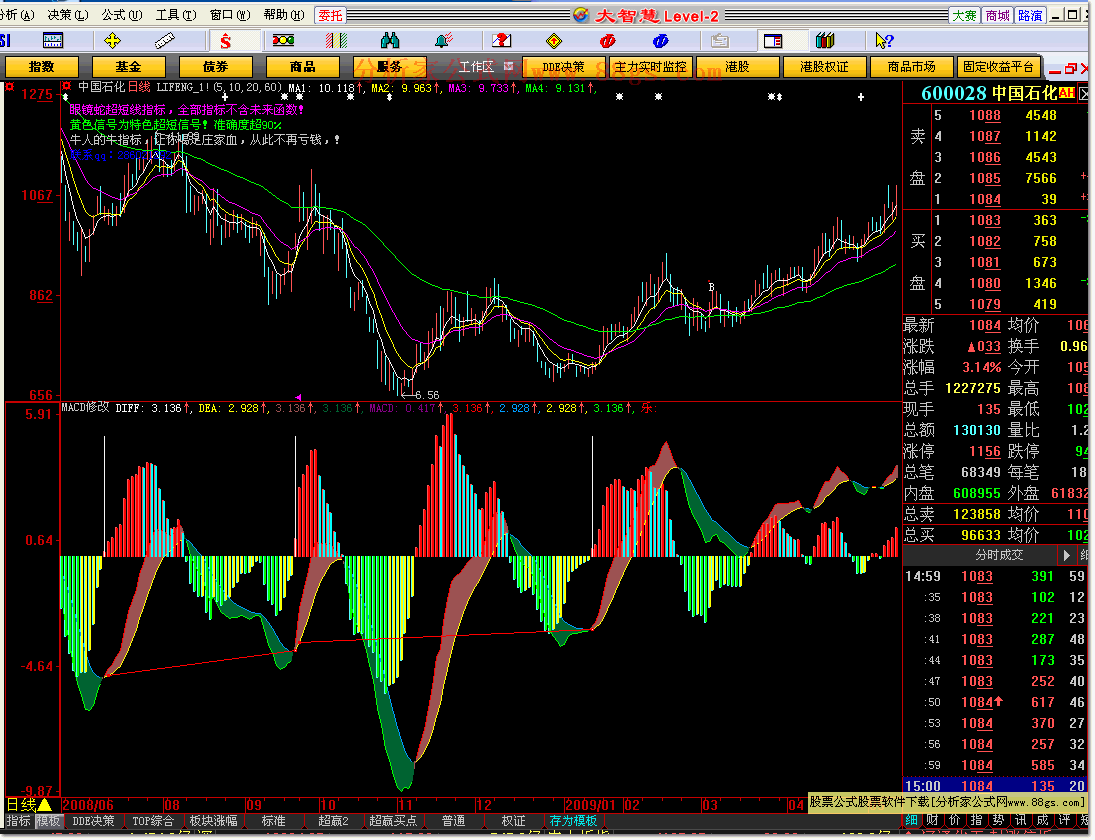Click the red-green striped bars icon

click(x=337, y=40)
